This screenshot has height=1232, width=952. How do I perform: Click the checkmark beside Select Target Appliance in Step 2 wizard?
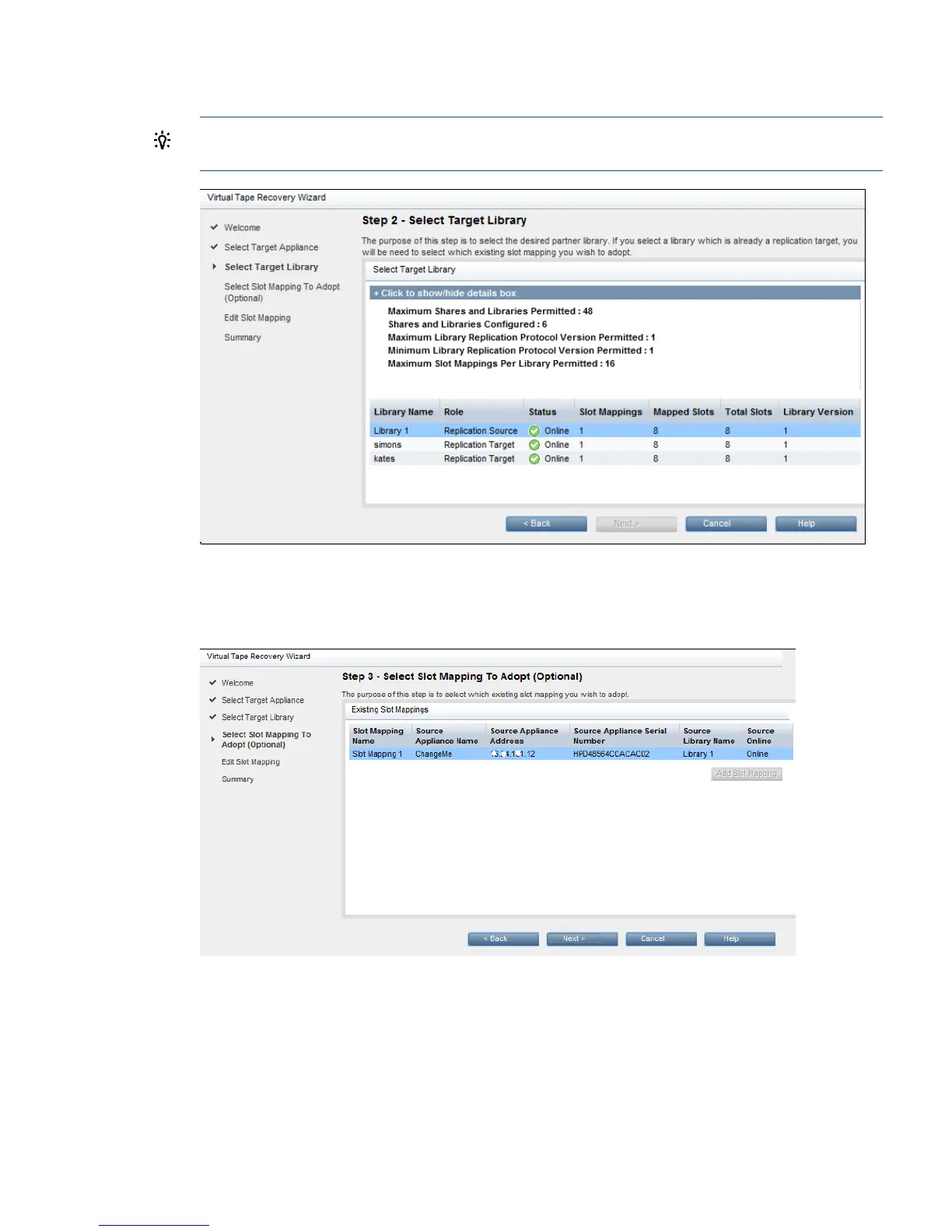[x=214, y=247]
